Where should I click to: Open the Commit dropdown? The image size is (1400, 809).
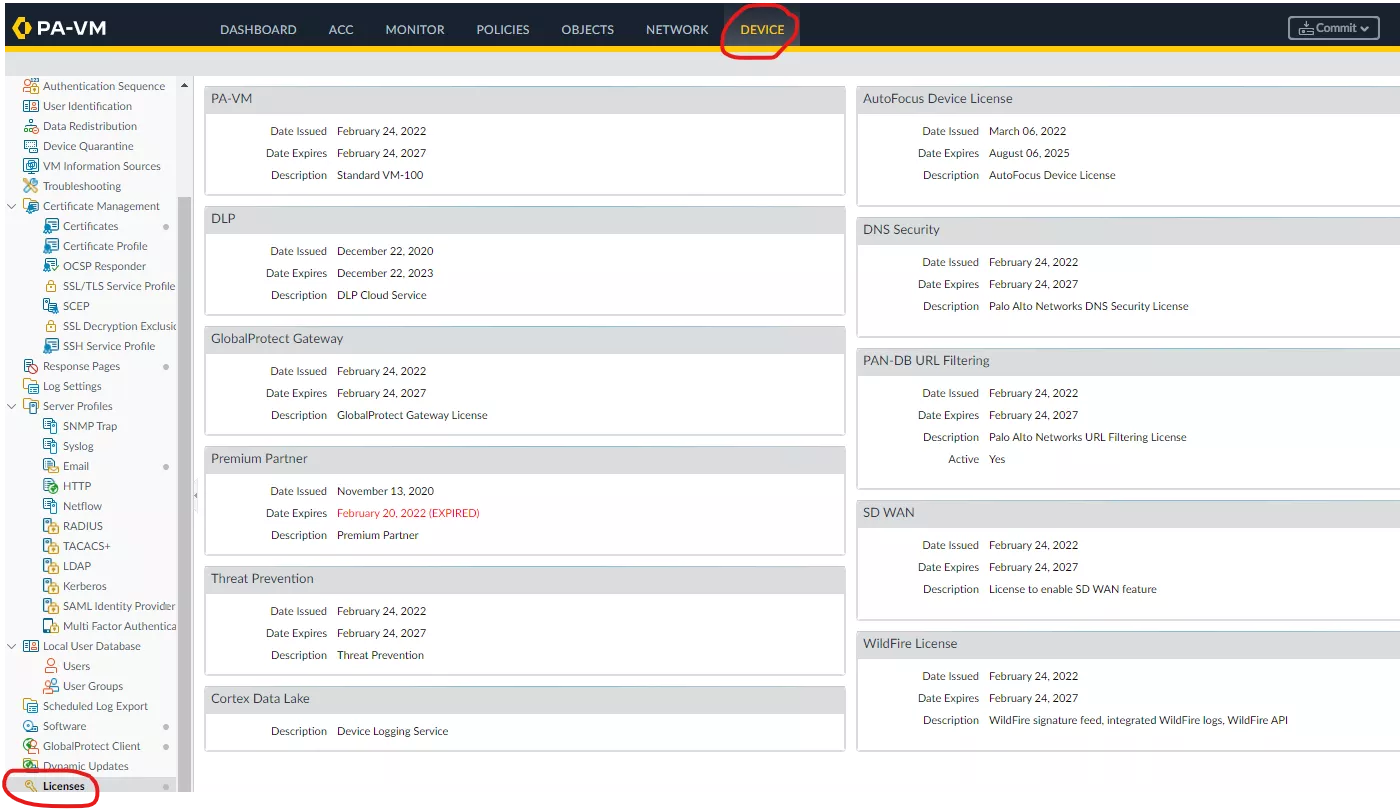click(x=1334, y=28)
